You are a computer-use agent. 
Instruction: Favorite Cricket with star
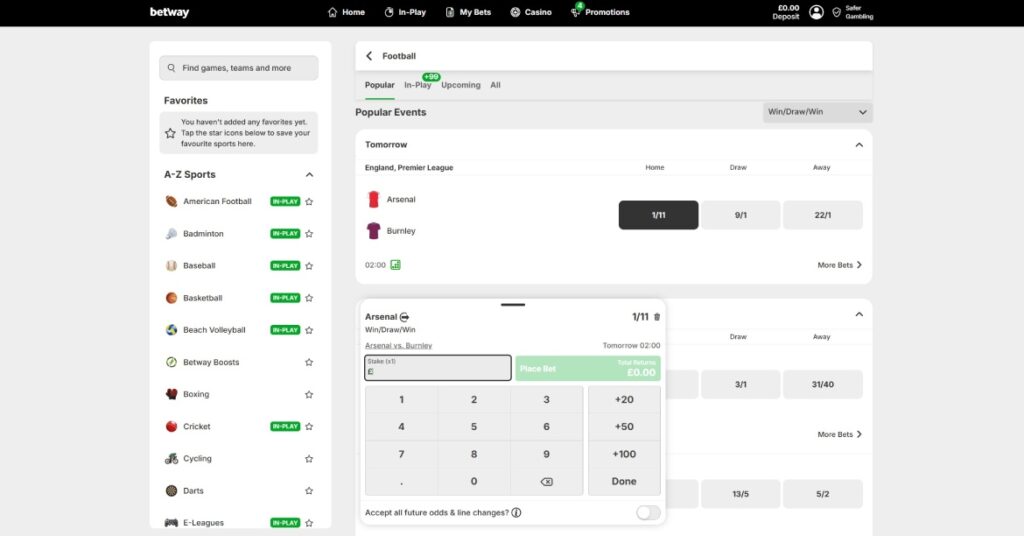tap(310, 426)
